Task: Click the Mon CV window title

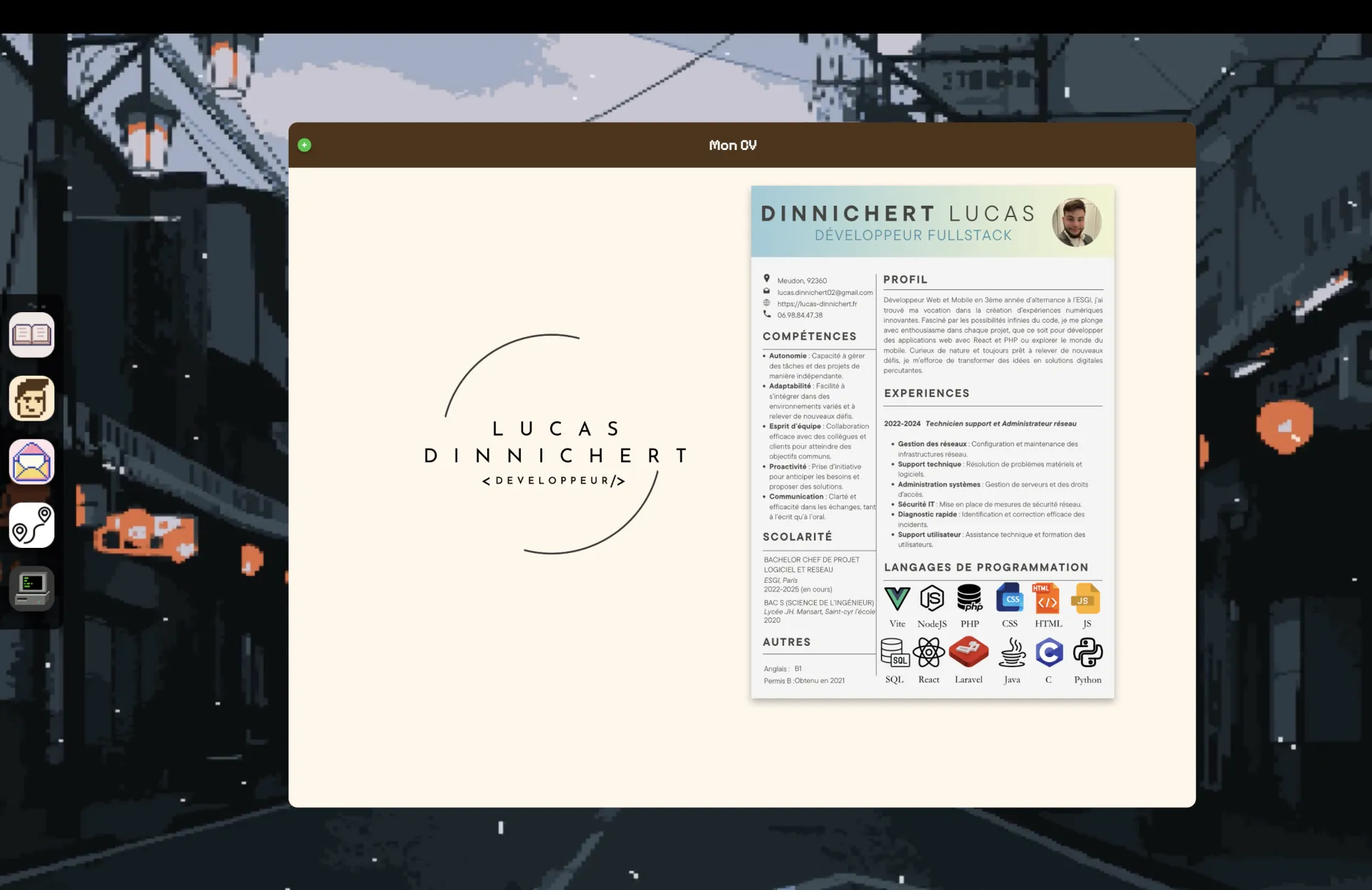Action: (x=732, y=145)
